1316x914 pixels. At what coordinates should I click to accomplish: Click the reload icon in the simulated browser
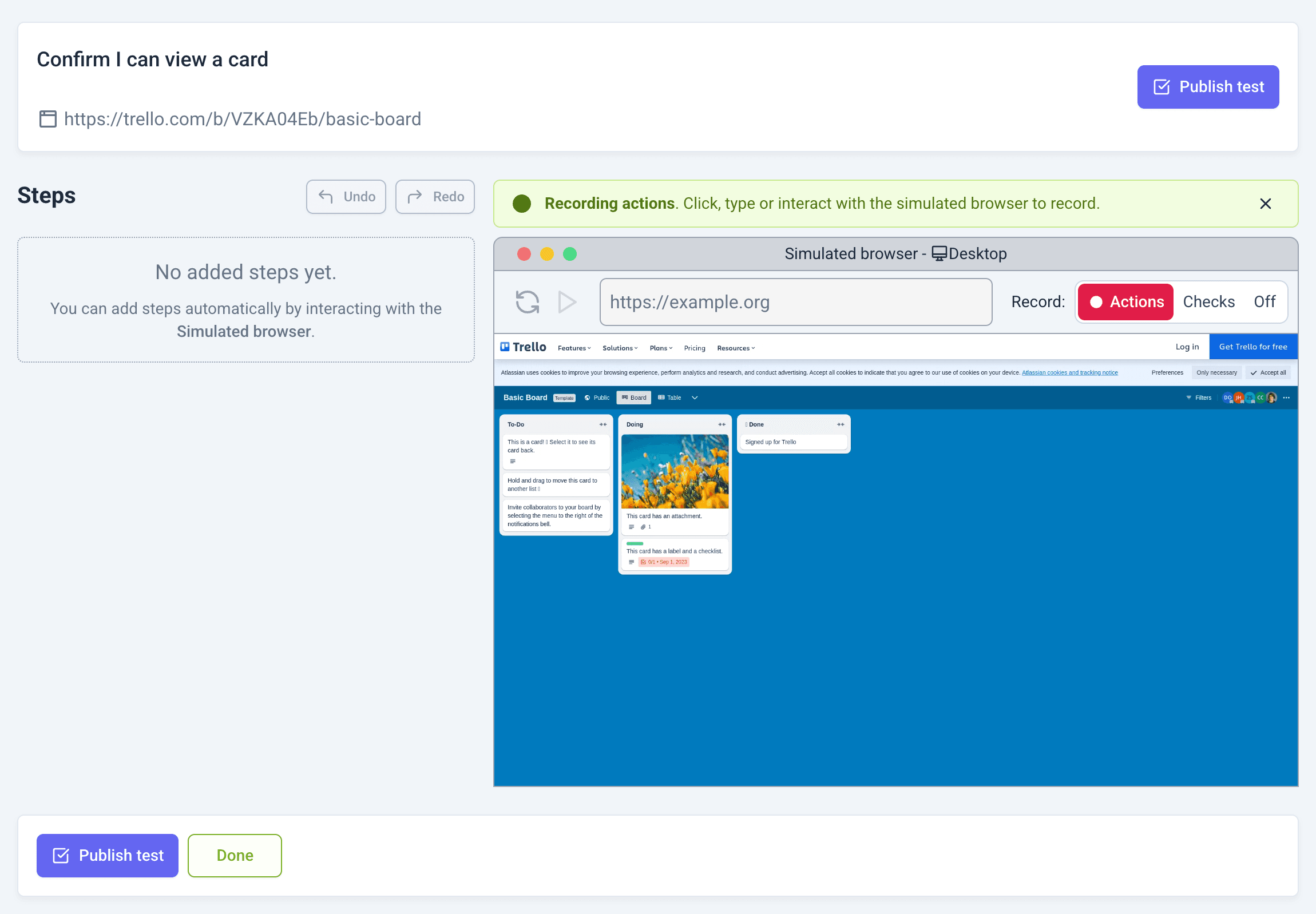(x=526, y=302)
